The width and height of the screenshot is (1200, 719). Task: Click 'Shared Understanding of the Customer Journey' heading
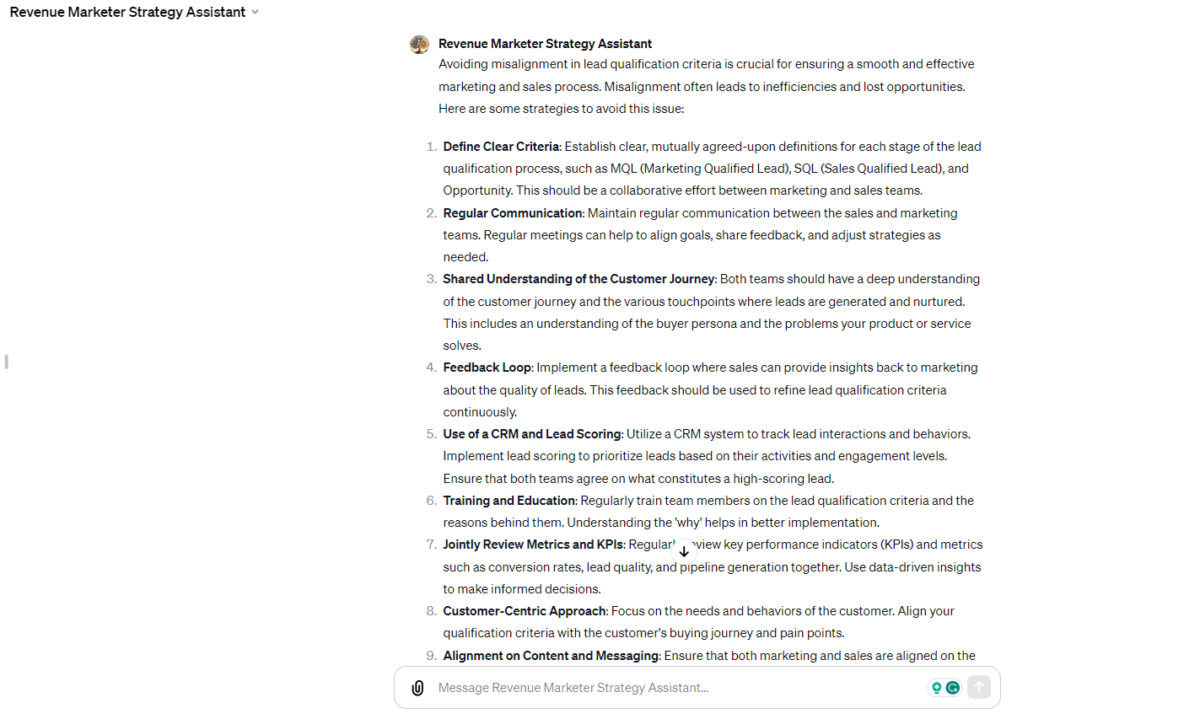click(x=579, y=279)
